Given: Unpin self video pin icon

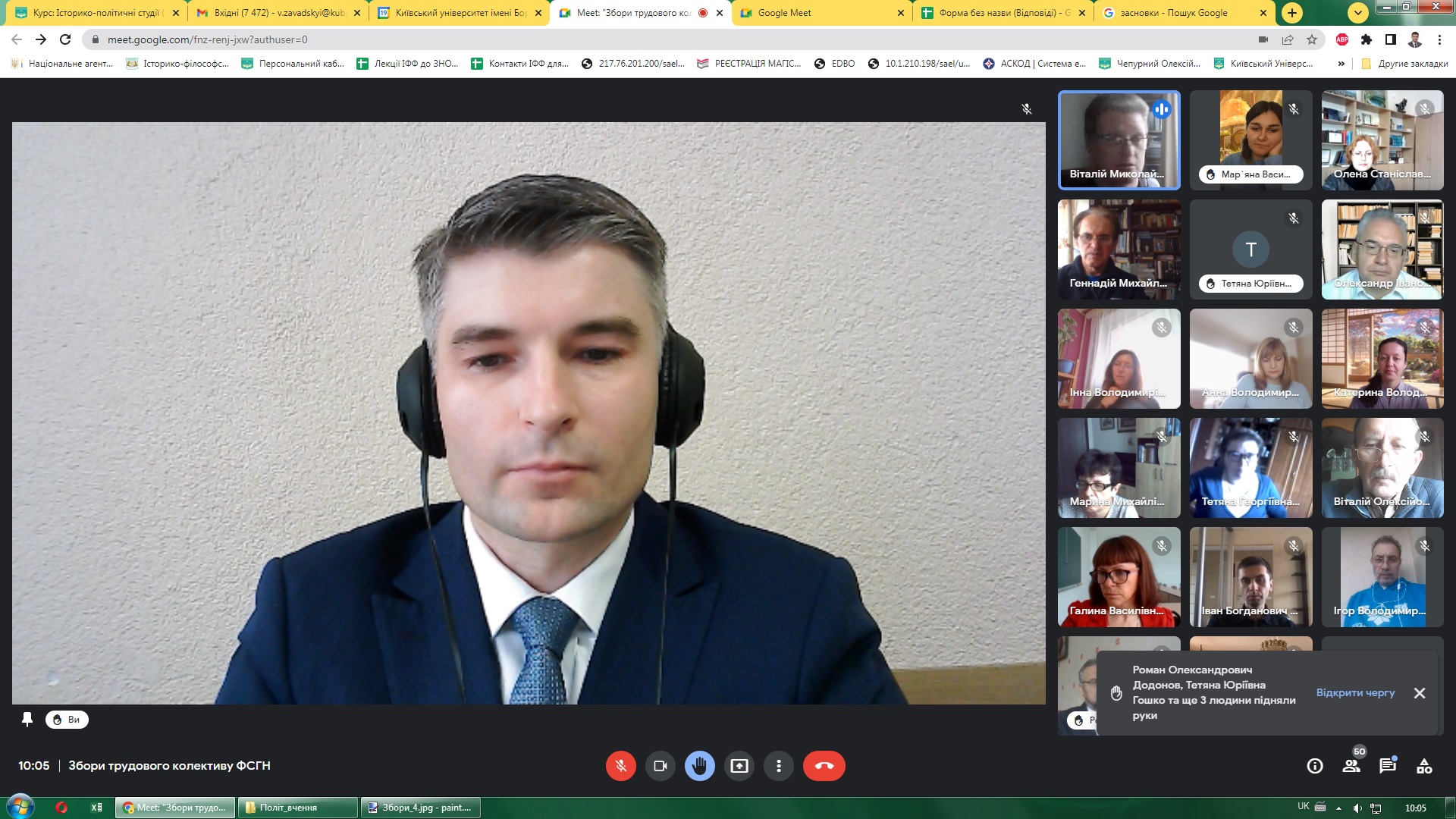Looking at the screenshot, I should click(x=27, y=720).
